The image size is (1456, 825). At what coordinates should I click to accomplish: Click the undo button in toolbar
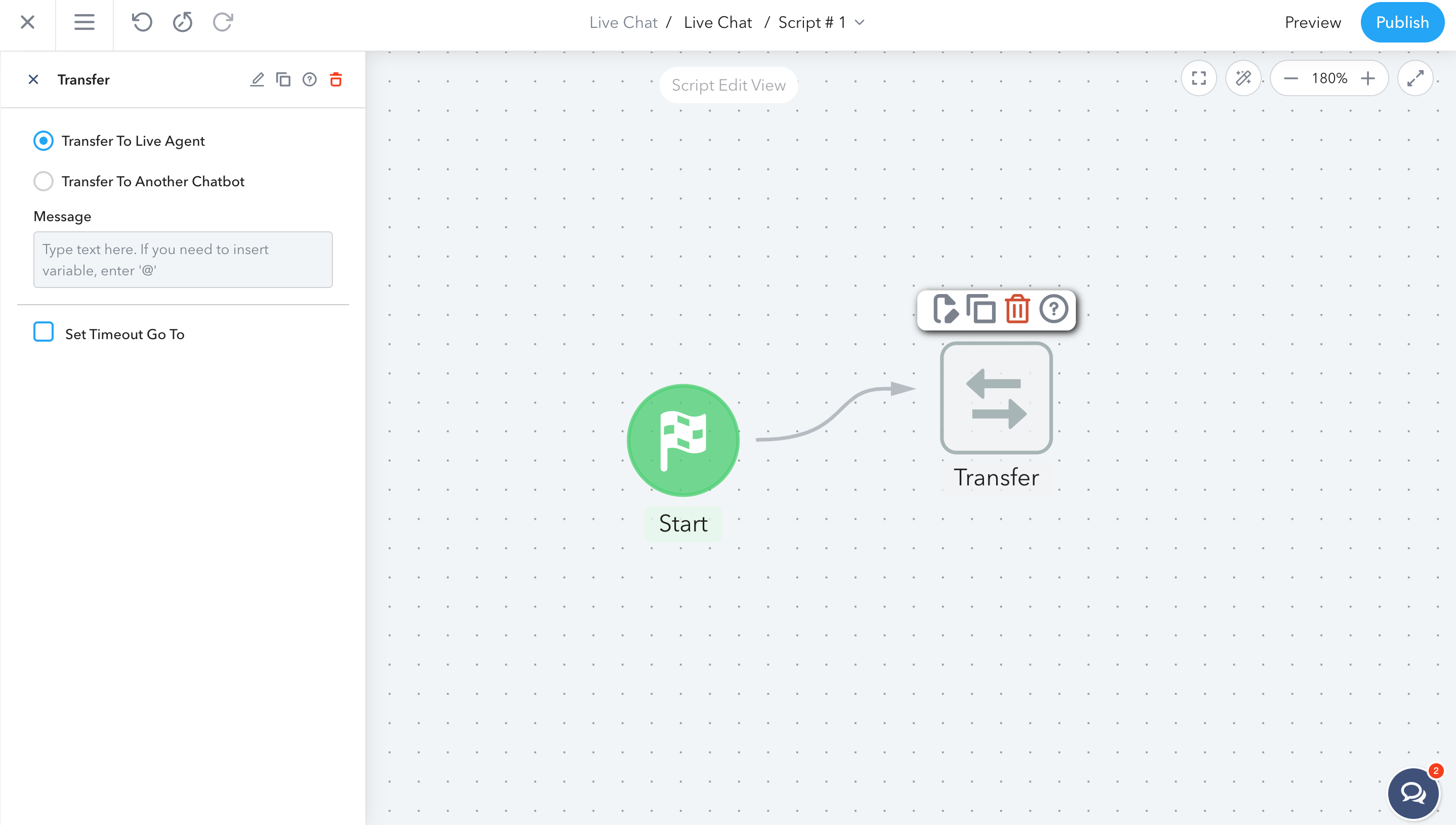click(x=140, y=21)
